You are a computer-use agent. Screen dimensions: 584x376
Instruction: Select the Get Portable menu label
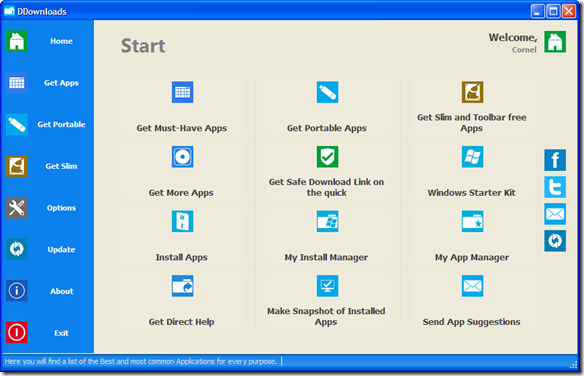point(61,124)
